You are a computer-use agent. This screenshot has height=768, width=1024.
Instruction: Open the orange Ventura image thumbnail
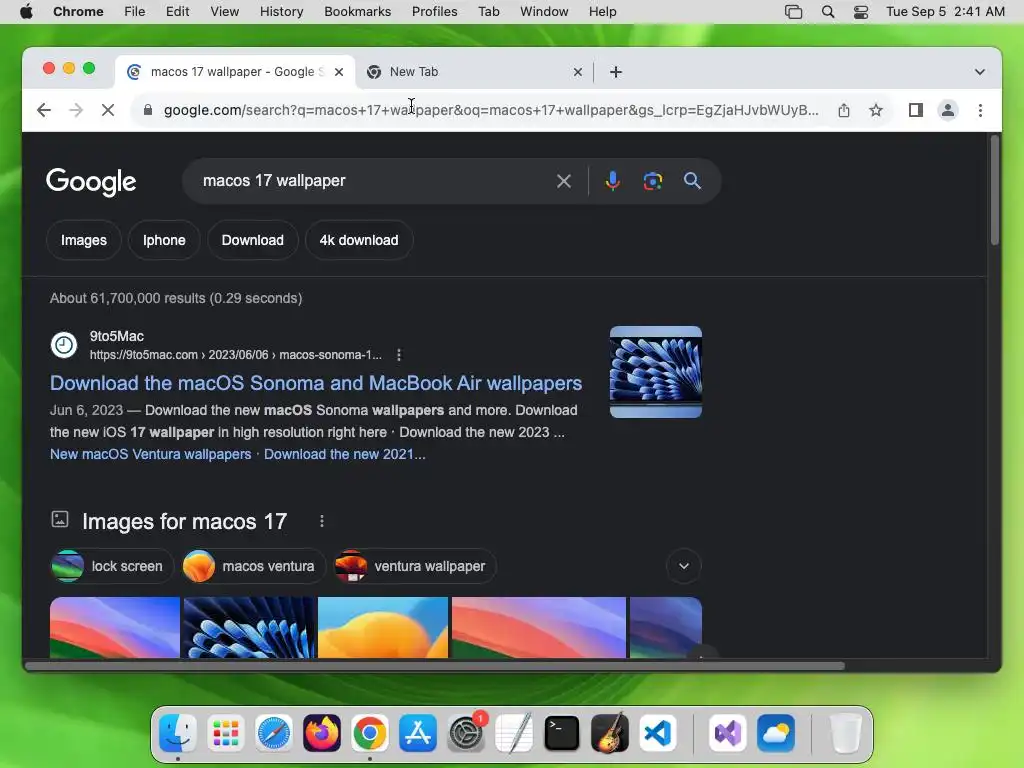point(383,628)
